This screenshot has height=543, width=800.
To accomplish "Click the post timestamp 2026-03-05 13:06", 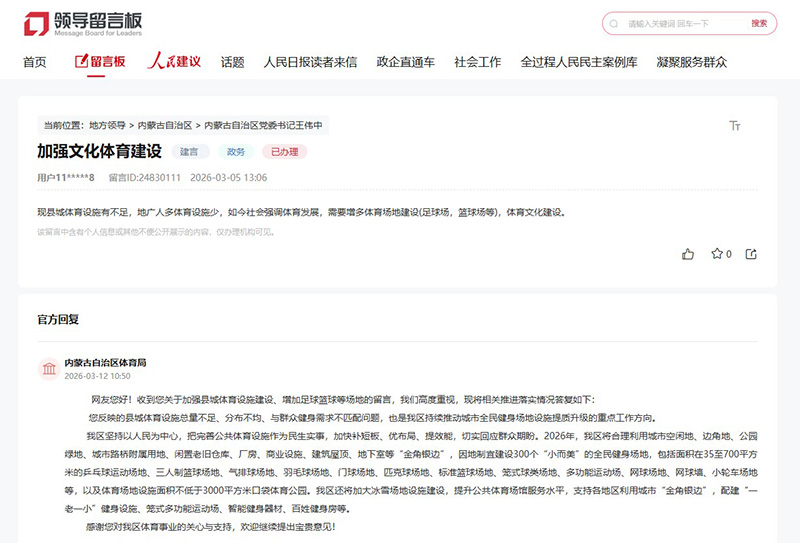I will [229, 178].
